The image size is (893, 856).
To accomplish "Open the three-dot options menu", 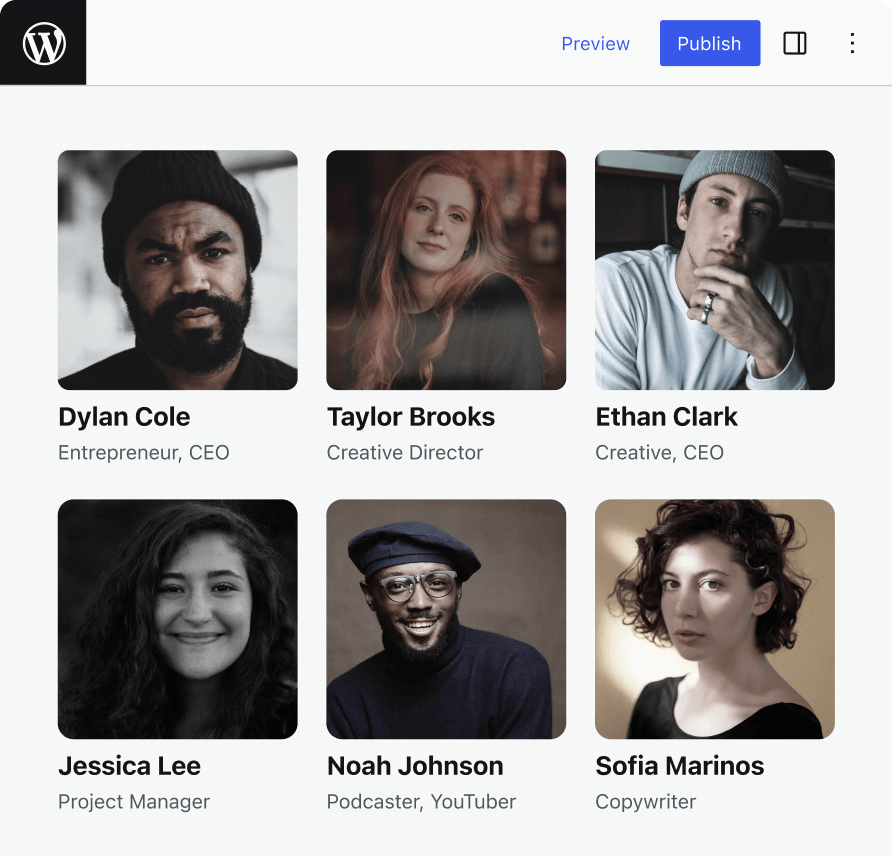I will [852, 43].
